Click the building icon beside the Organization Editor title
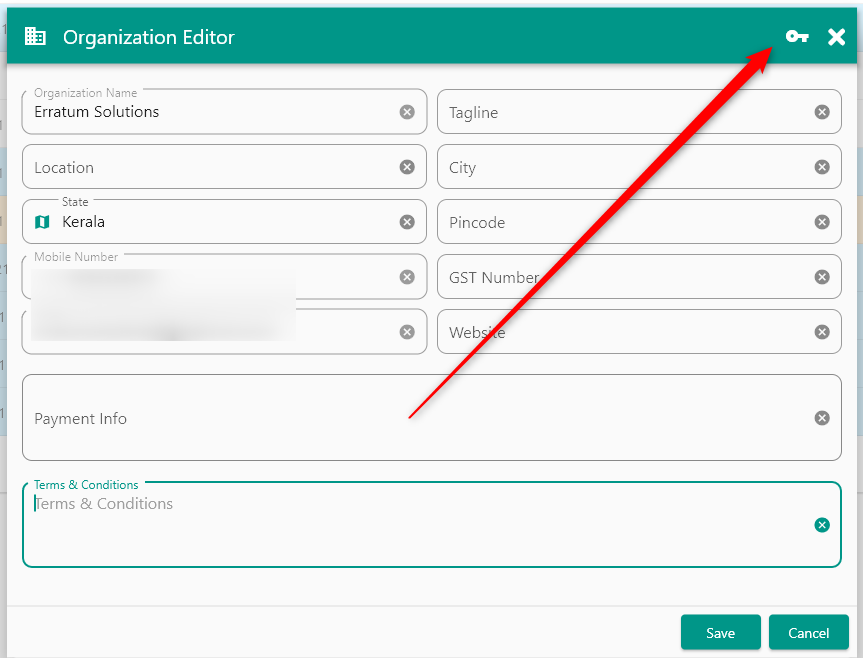 pos(35,36)
